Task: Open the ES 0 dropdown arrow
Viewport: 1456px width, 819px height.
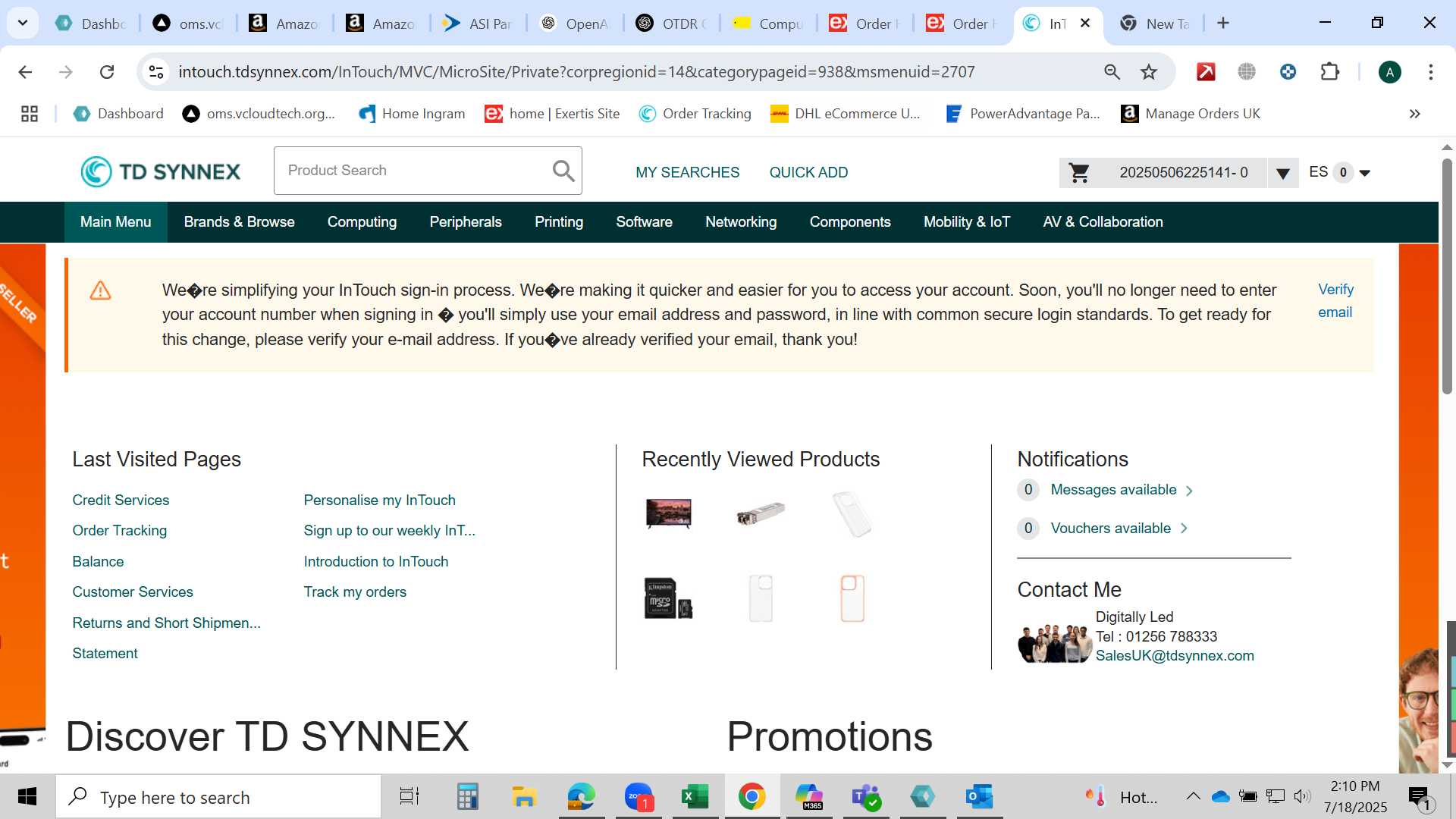Action: (1365, 173)
